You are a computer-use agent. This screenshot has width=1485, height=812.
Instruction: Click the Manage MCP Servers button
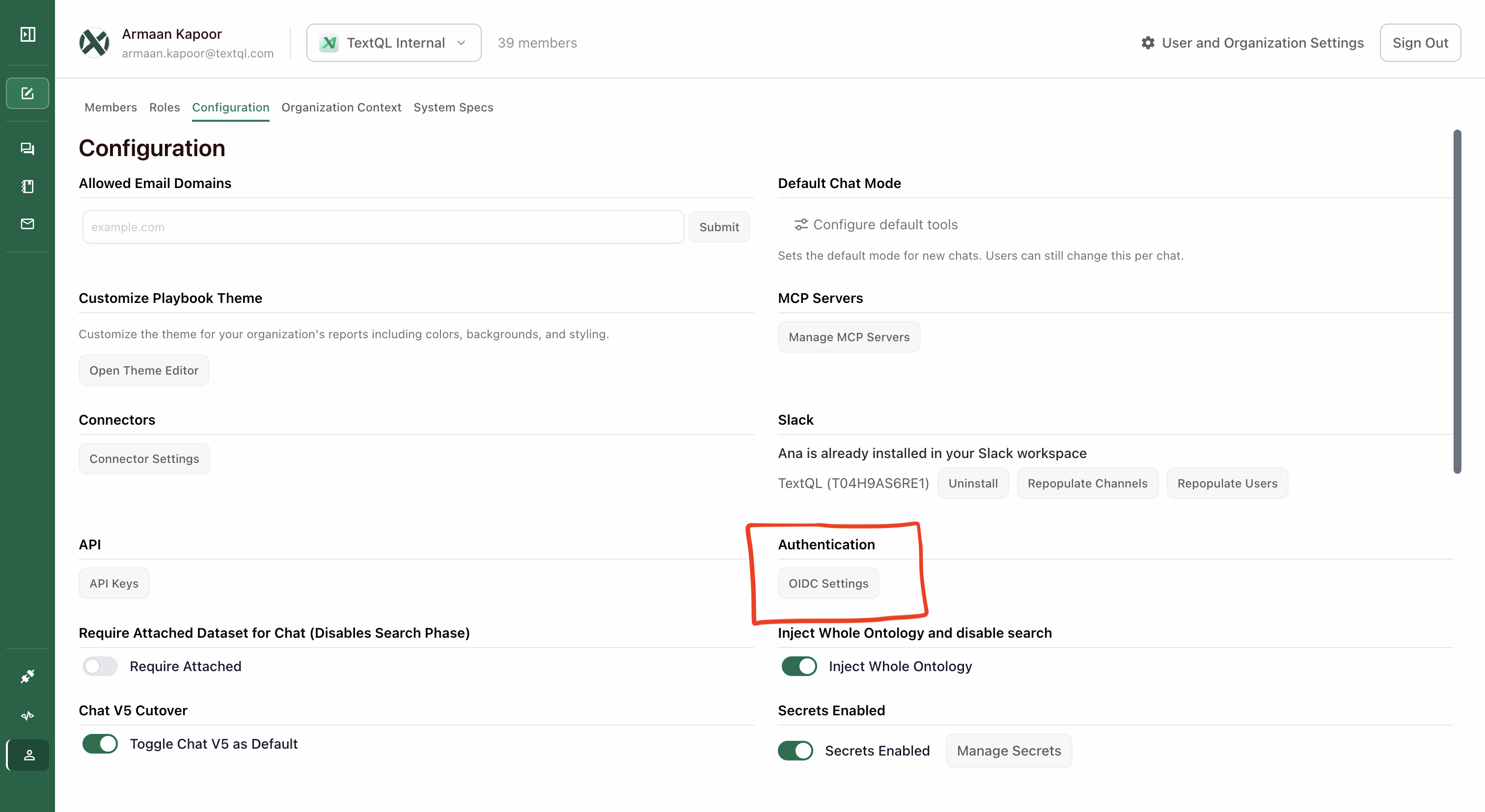pyautogui.click(x=849, y=337)
